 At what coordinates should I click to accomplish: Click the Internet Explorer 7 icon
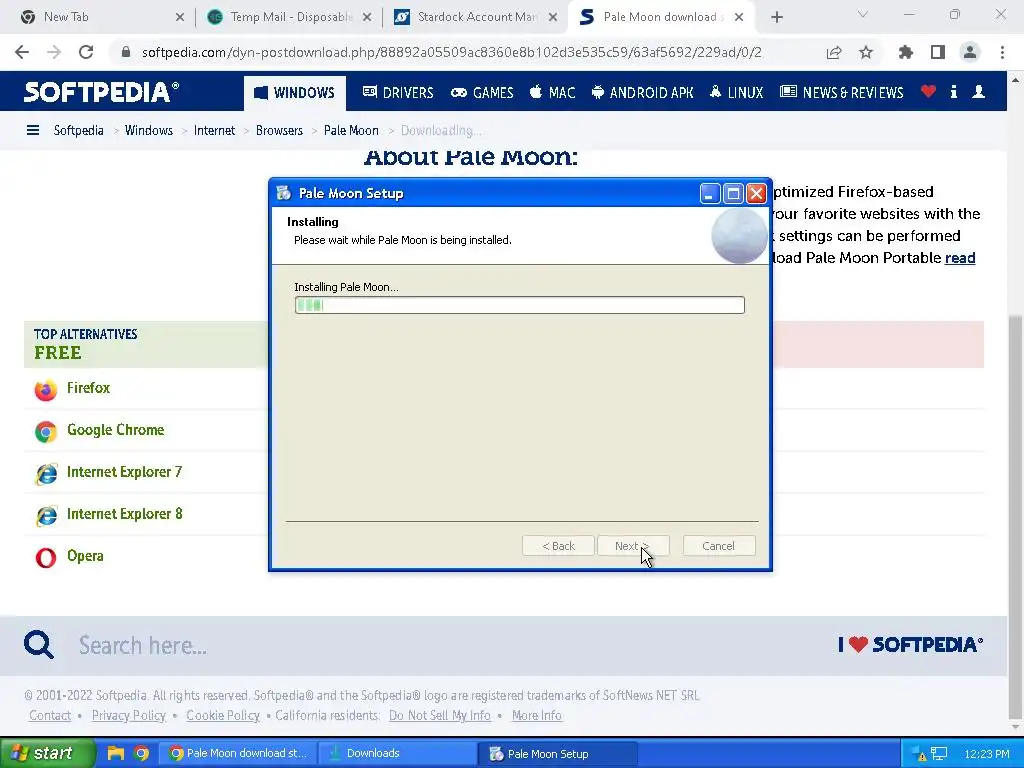coord(46,473)
